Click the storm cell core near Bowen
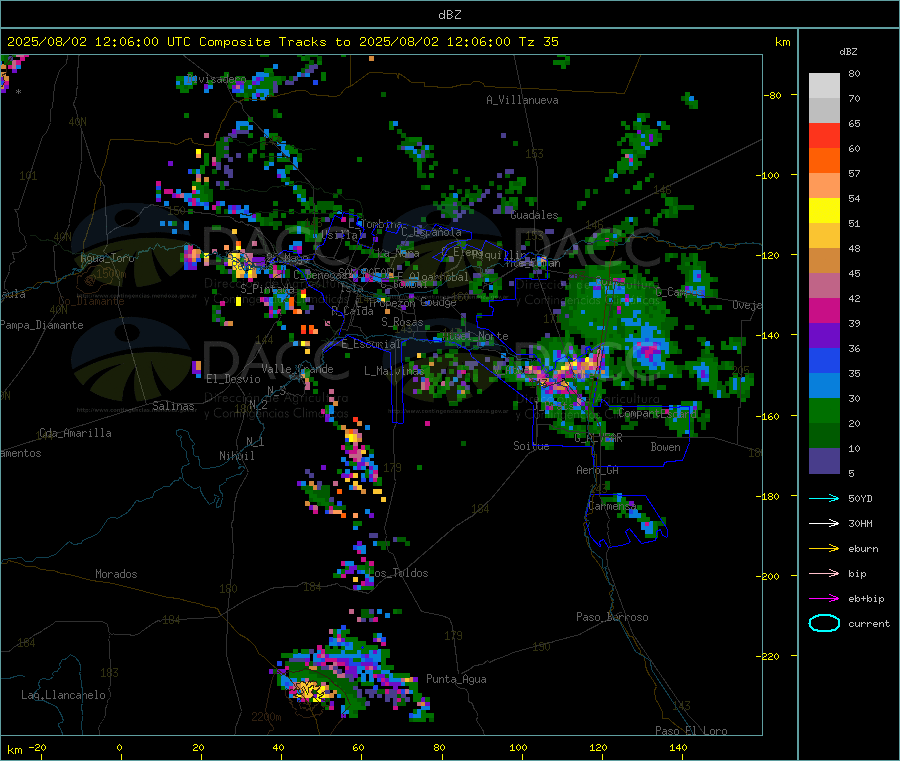900x761 pixels. 649,351
